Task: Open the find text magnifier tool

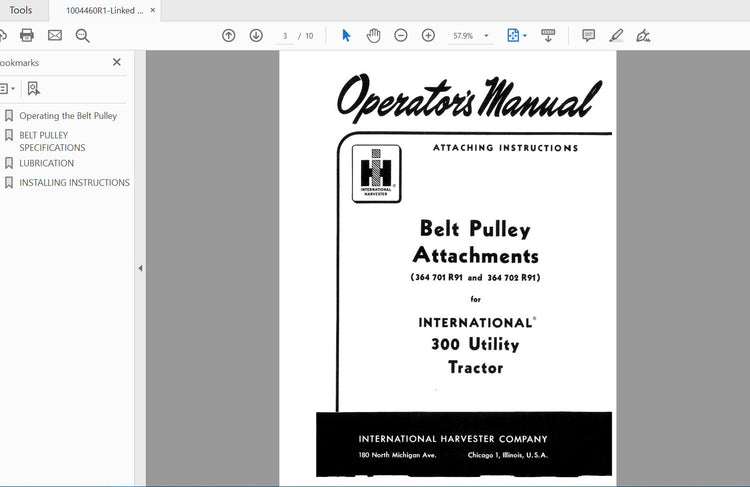Action: 82,36
